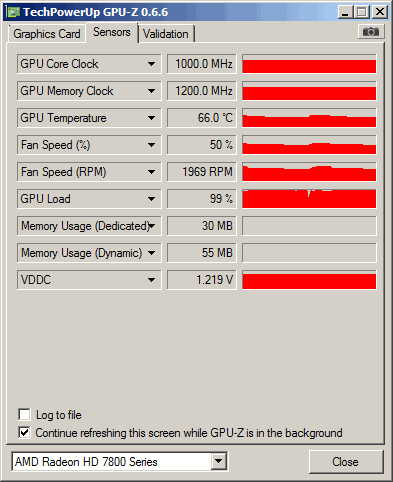Viewport: 393px width, 482px height.
Task: Open the VDDC sensor dropdown
Action: pyautogui.click(x=89, y=280)
